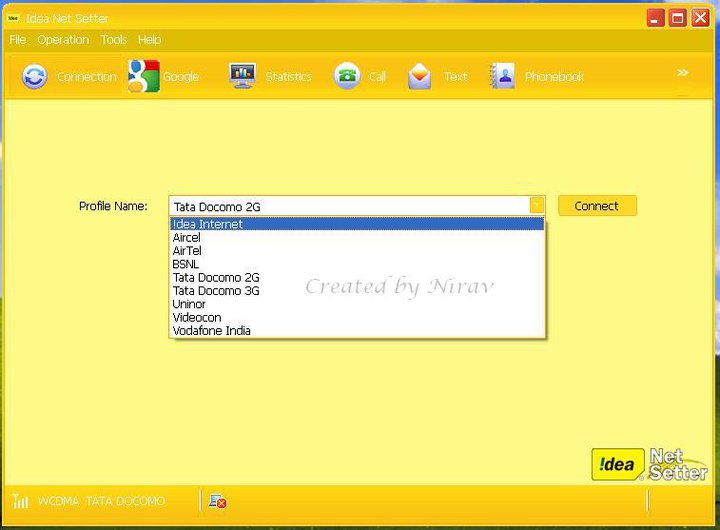
Task: Open the Operation menu
Action: pyautogui.click(x=63, y=40)
